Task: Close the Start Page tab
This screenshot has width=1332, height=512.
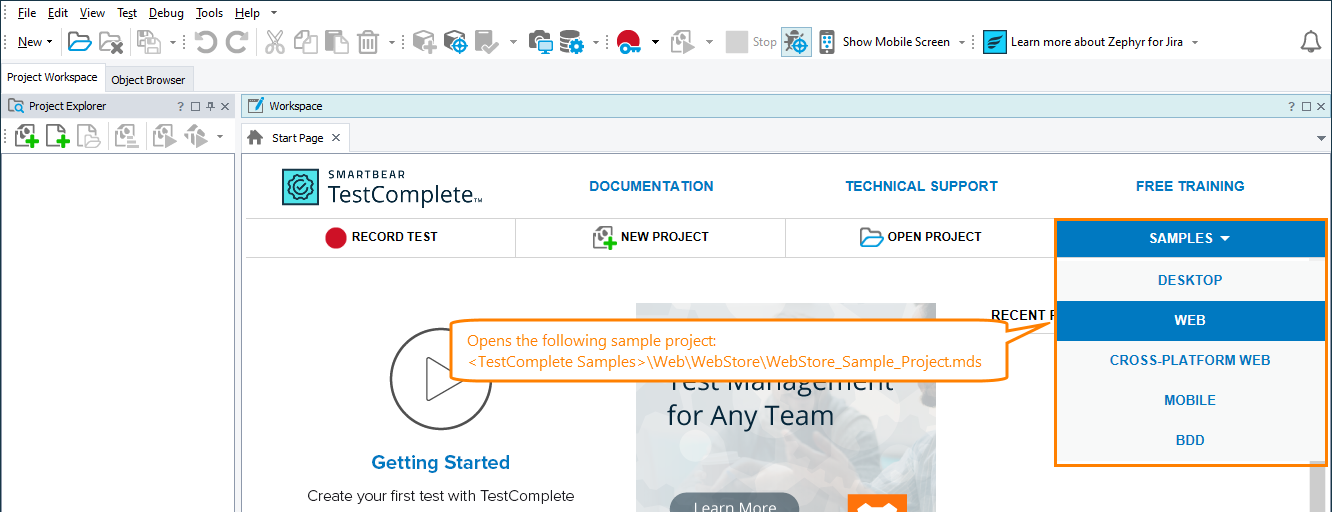Action: (336, 138)
